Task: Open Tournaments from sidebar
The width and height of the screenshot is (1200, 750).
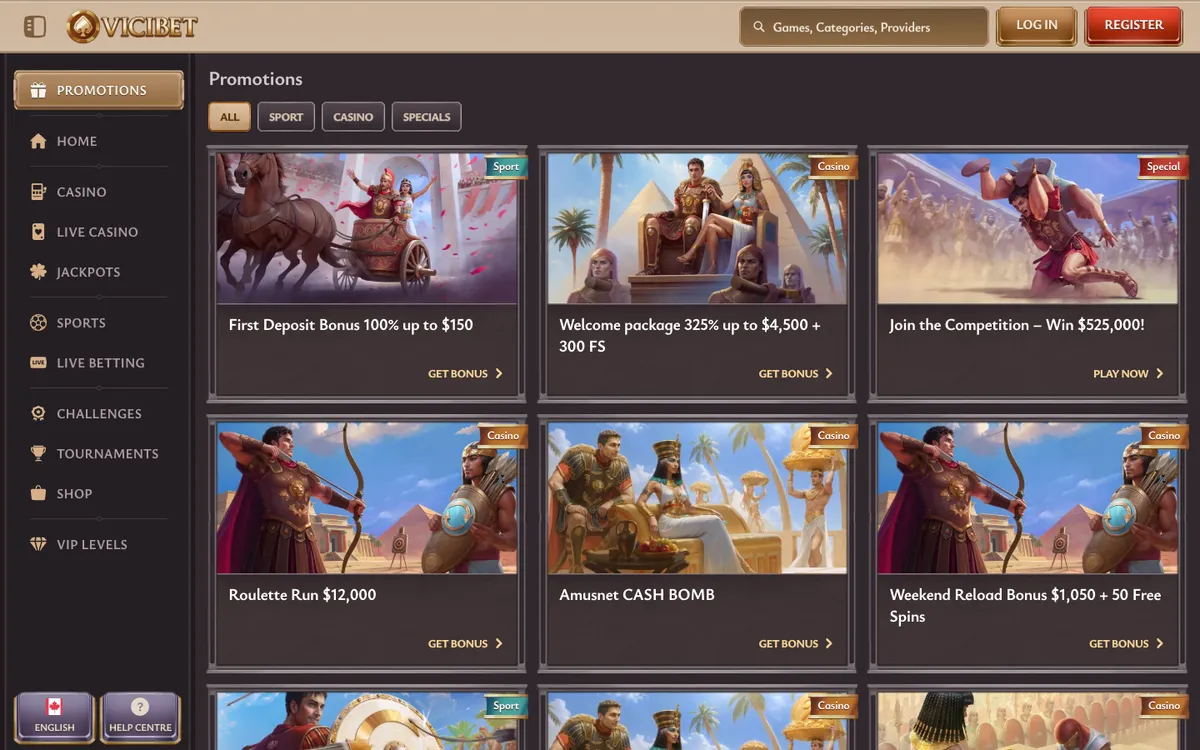Action: [x=99, y=453]
